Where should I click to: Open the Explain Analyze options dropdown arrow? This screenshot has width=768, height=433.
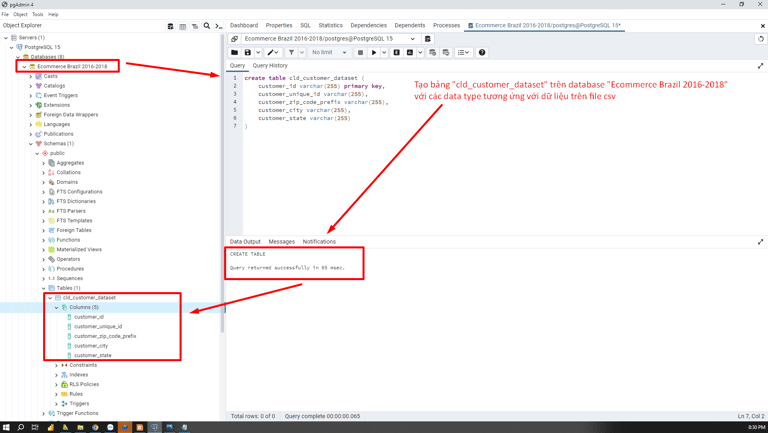tap(420, 52)
